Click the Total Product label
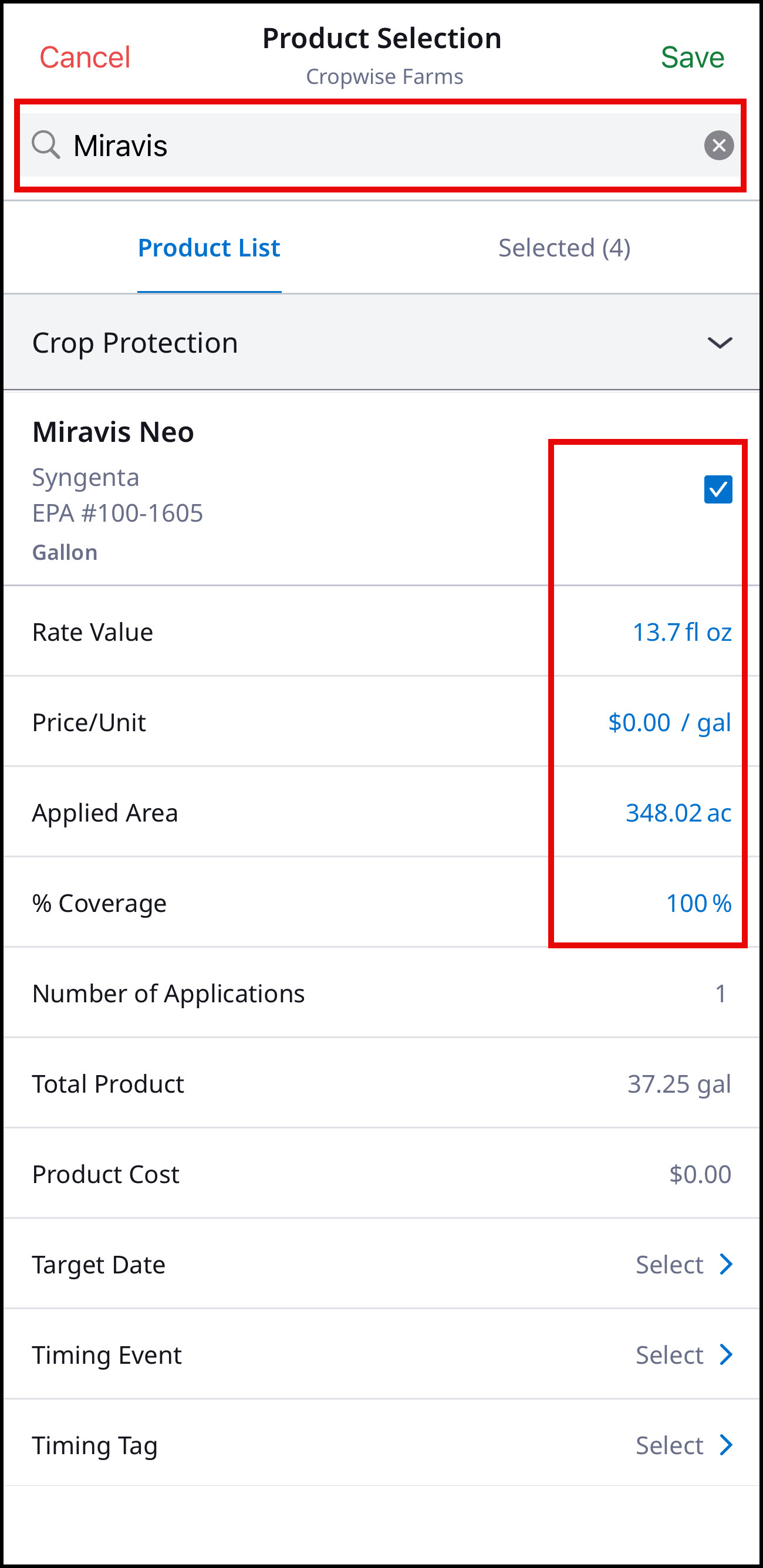763x1568 pixels. click(109, 1084)
